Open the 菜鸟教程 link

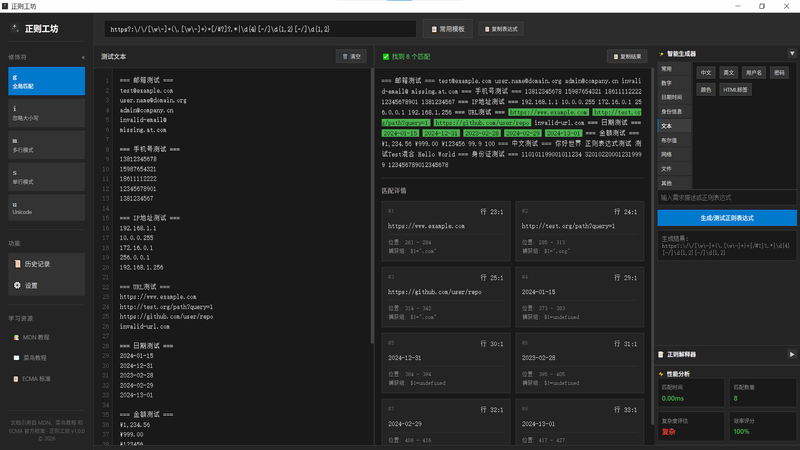click(35, 358)
